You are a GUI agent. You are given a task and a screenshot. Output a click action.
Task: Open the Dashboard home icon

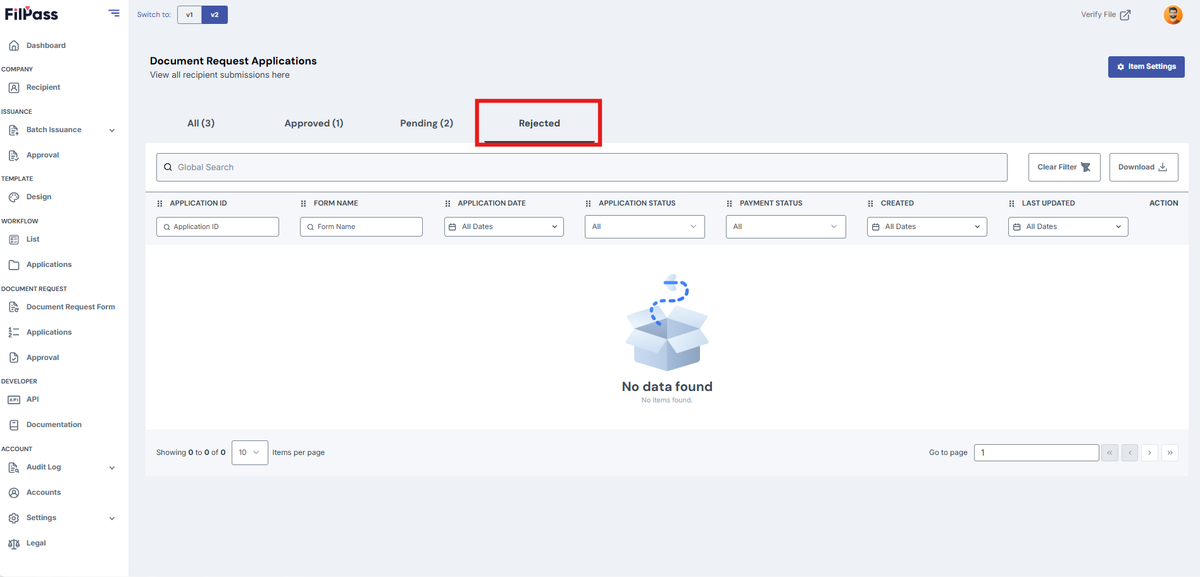pos(14,45)
